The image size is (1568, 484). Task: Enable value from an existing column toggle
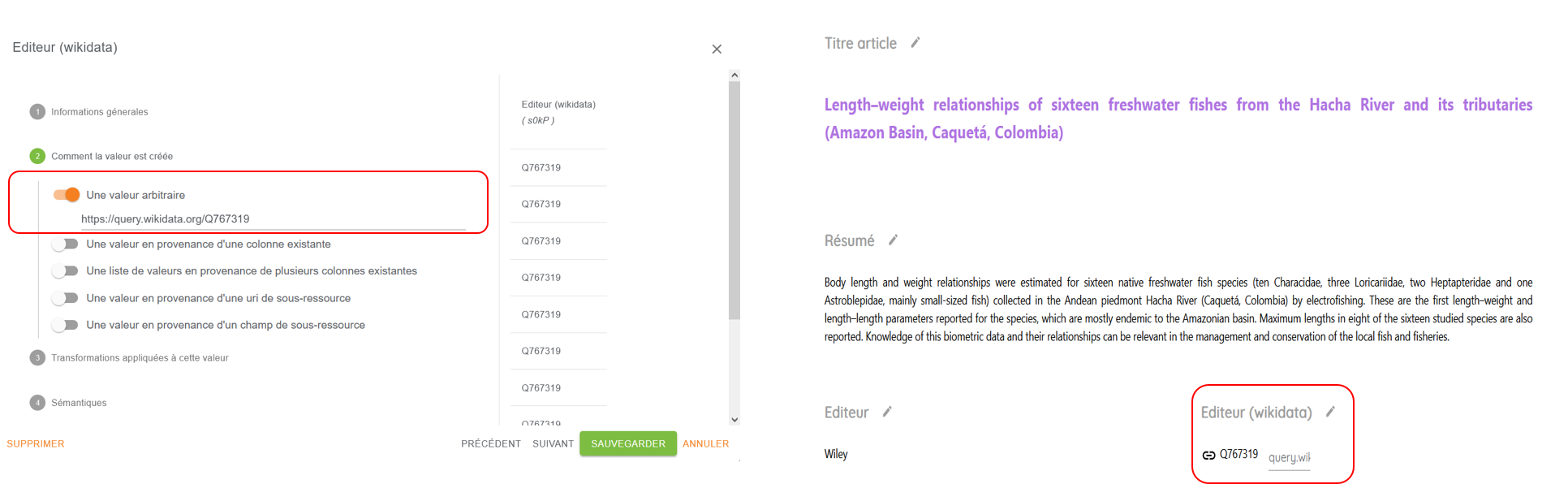[x=66, y=244]
